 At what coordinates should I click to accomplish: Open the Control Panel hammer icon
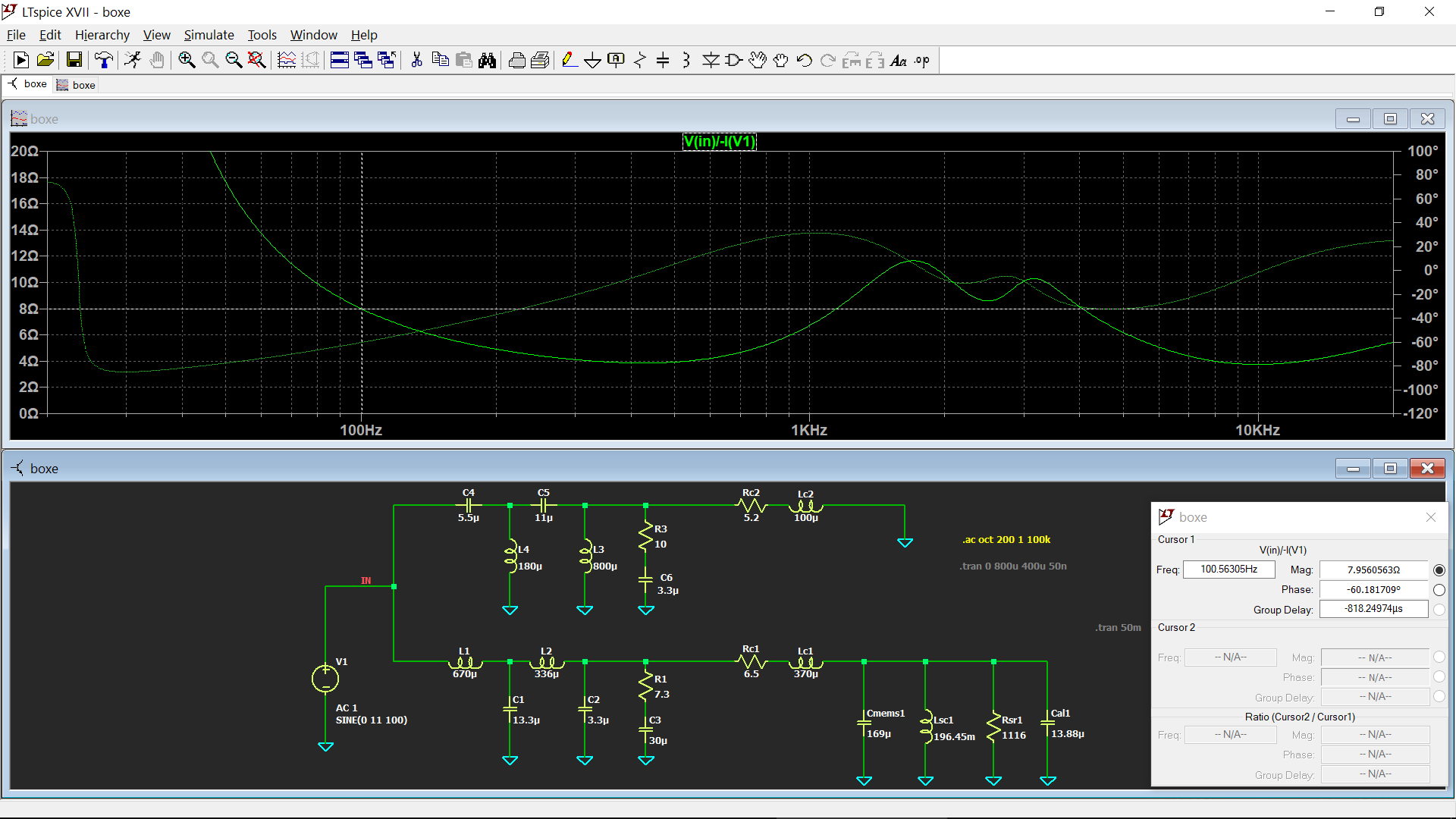click(x=104, y=61)
